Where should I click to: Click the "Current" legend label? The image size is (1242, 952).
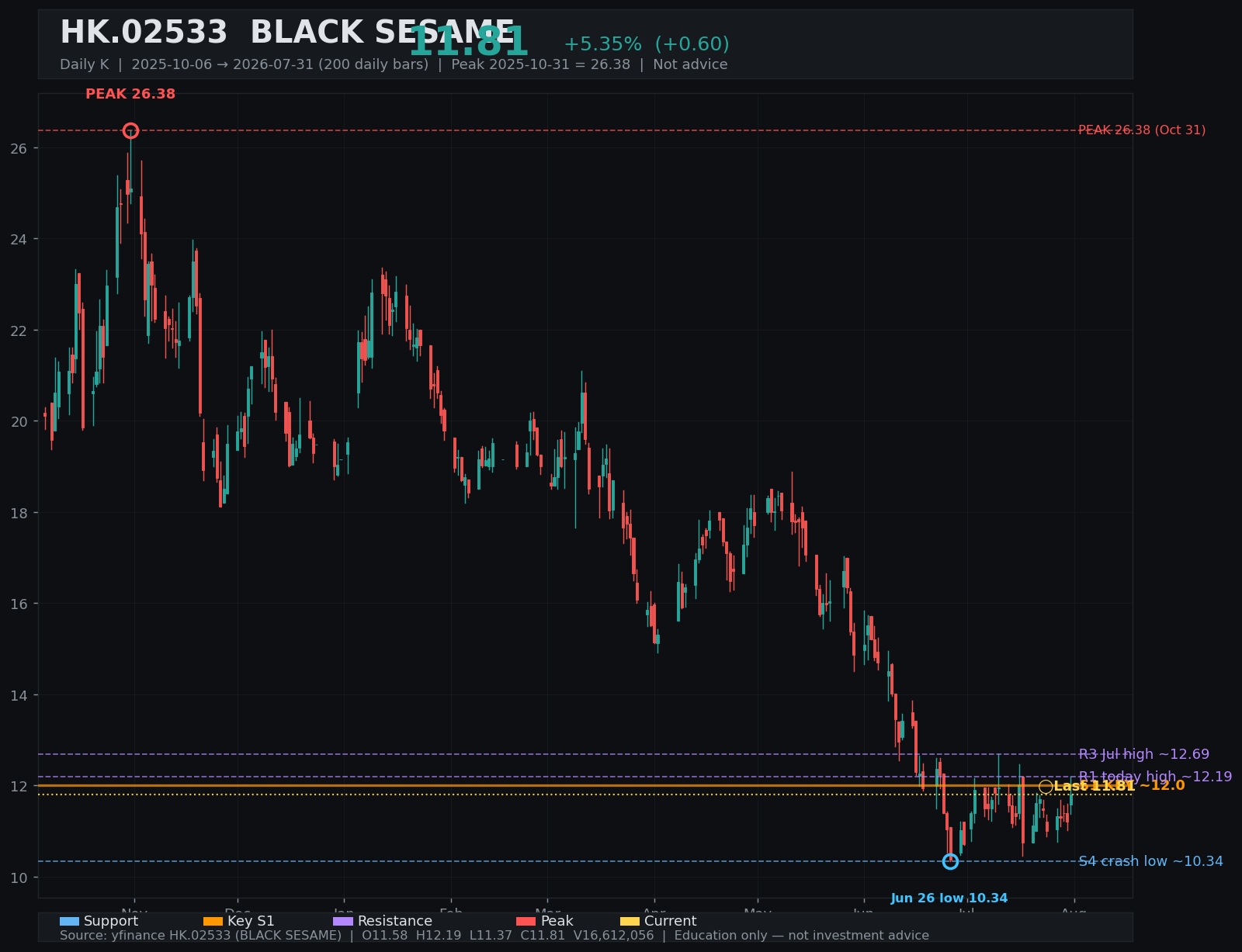tap(671, 921)
